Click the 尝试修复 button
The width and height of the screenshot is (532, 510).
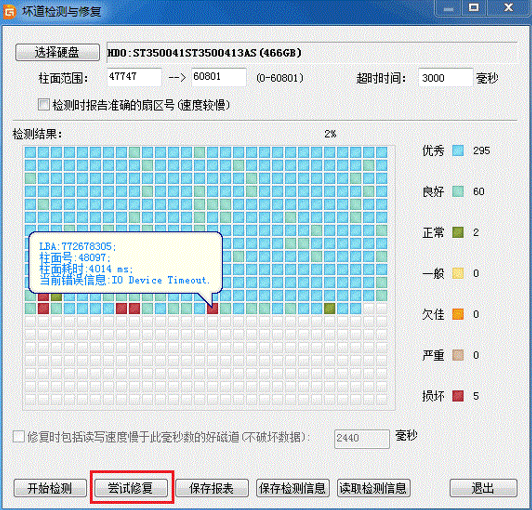131,488
